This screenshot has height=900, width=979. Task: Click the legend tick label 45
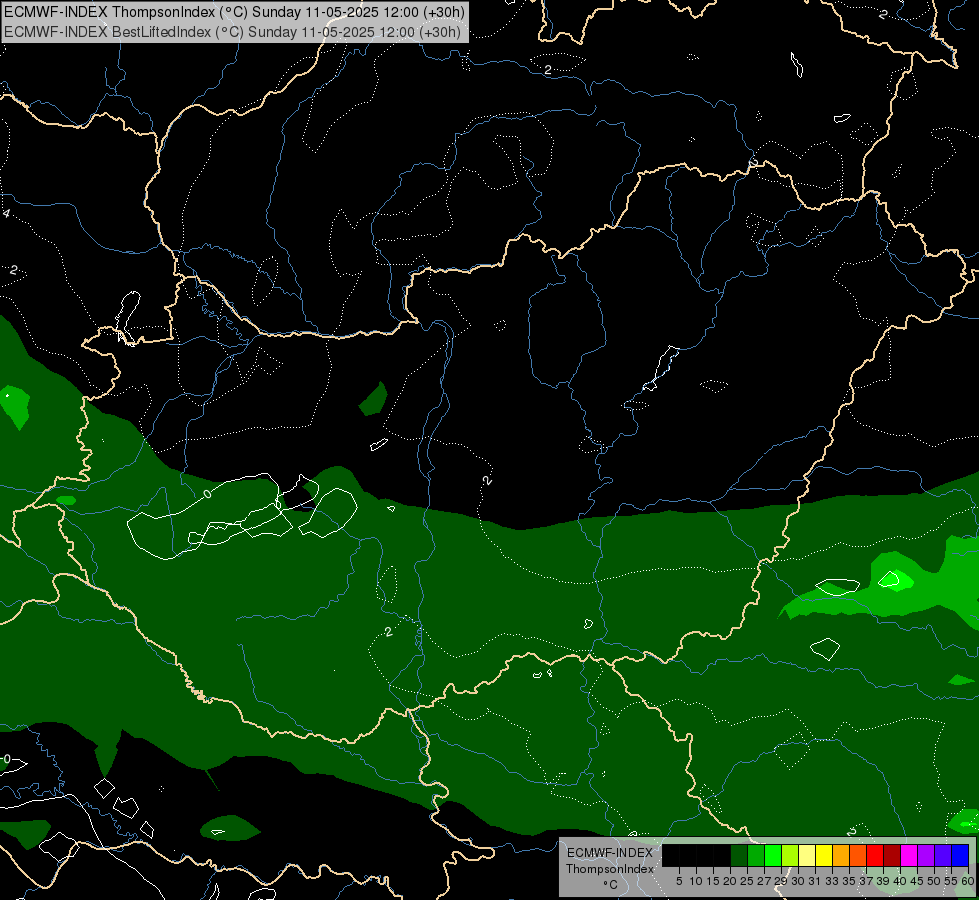[x=917, y=881]
